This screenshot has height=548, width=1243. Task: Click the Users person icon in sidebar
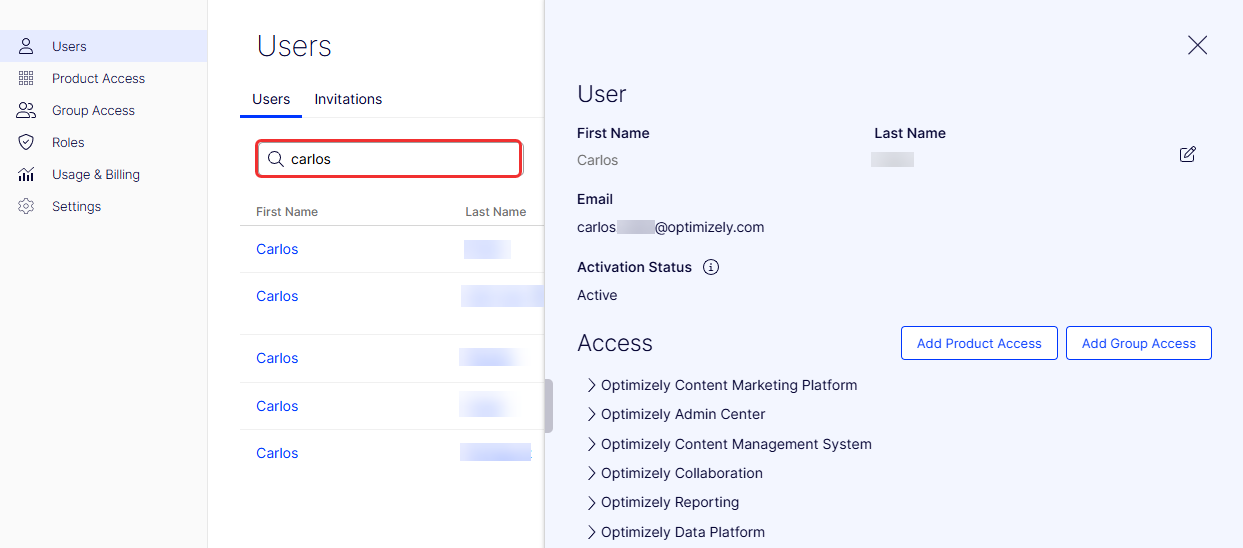(x=27, y=46)
